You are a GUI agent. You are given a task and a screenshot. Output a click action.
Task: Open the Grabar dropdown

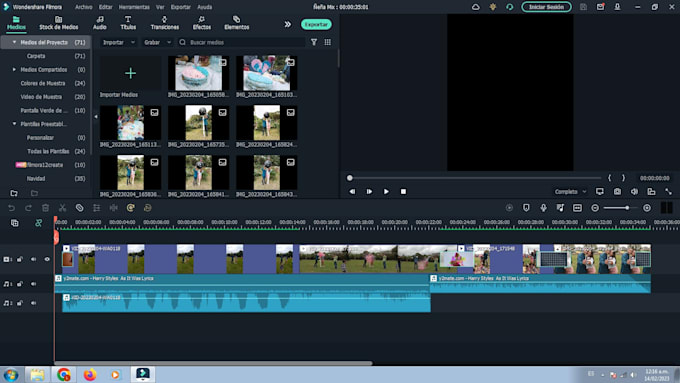(157, 42)
